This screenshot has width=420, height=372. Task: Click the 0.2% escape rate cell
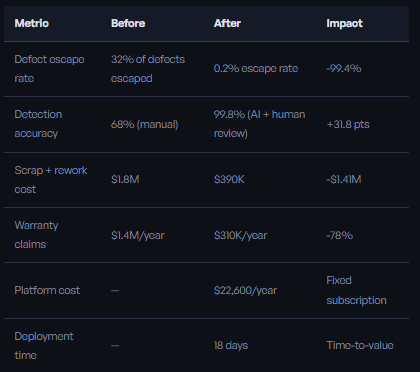pyautogui.click(x=256, y=68)
